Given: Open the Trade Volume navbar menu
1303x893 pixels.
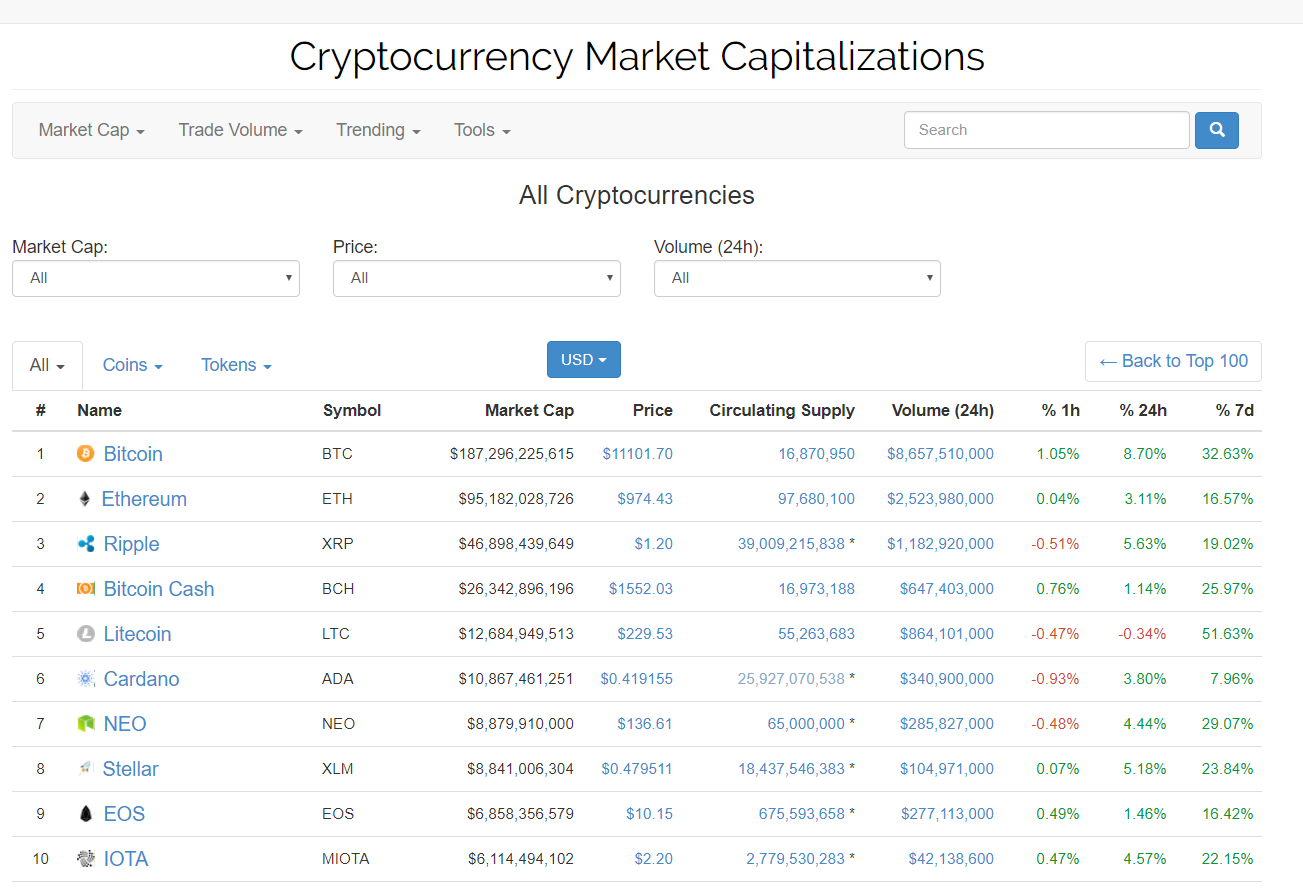Looking at the screenshot, I should pos(241,130).
